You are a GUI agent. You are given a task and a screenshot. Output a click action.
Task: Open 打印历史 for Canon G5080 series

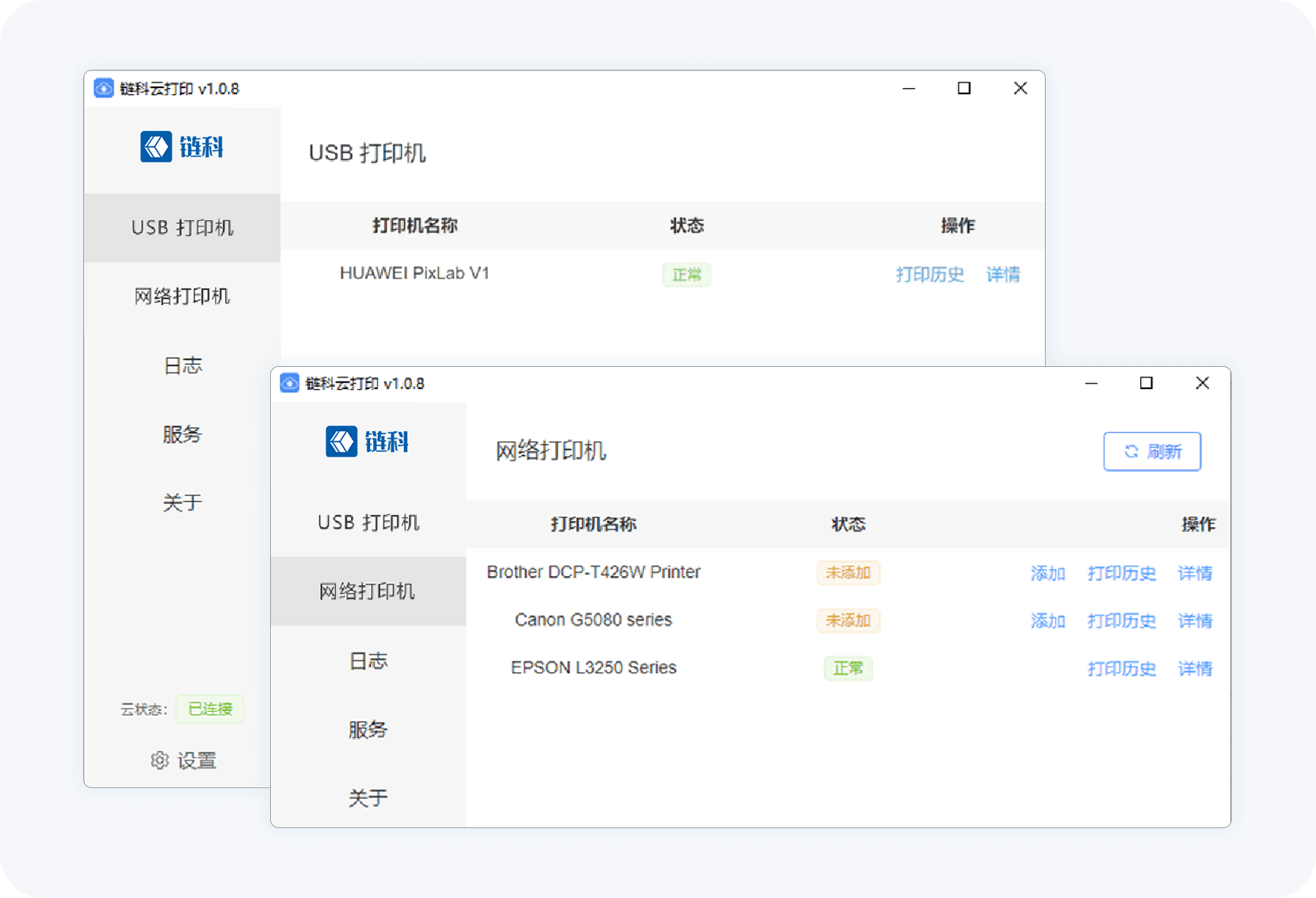1122,621
